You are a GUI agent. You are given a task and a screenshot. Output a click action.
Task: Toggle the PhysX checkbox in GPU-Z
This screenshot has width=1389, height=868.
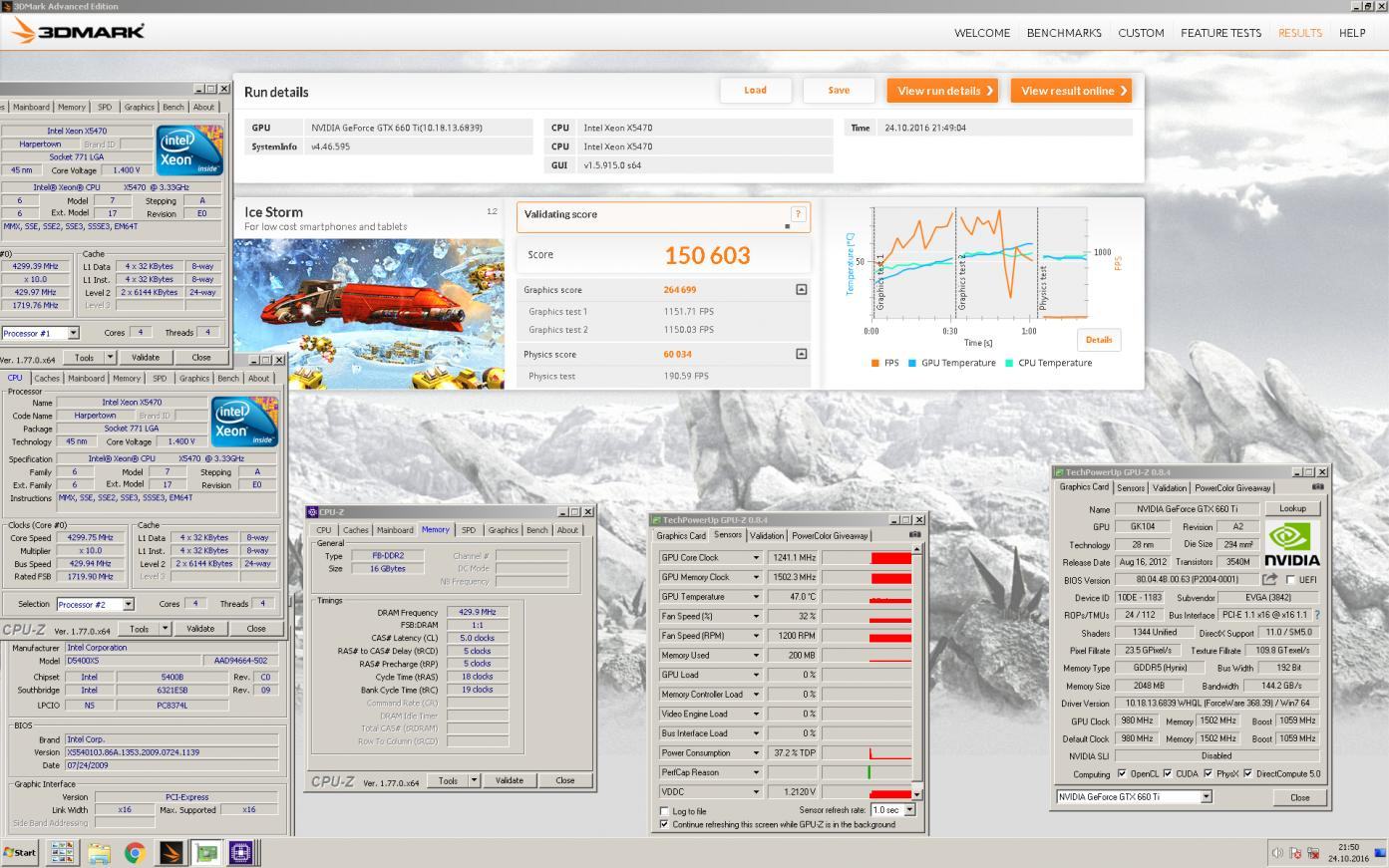tap(1208, 773)
